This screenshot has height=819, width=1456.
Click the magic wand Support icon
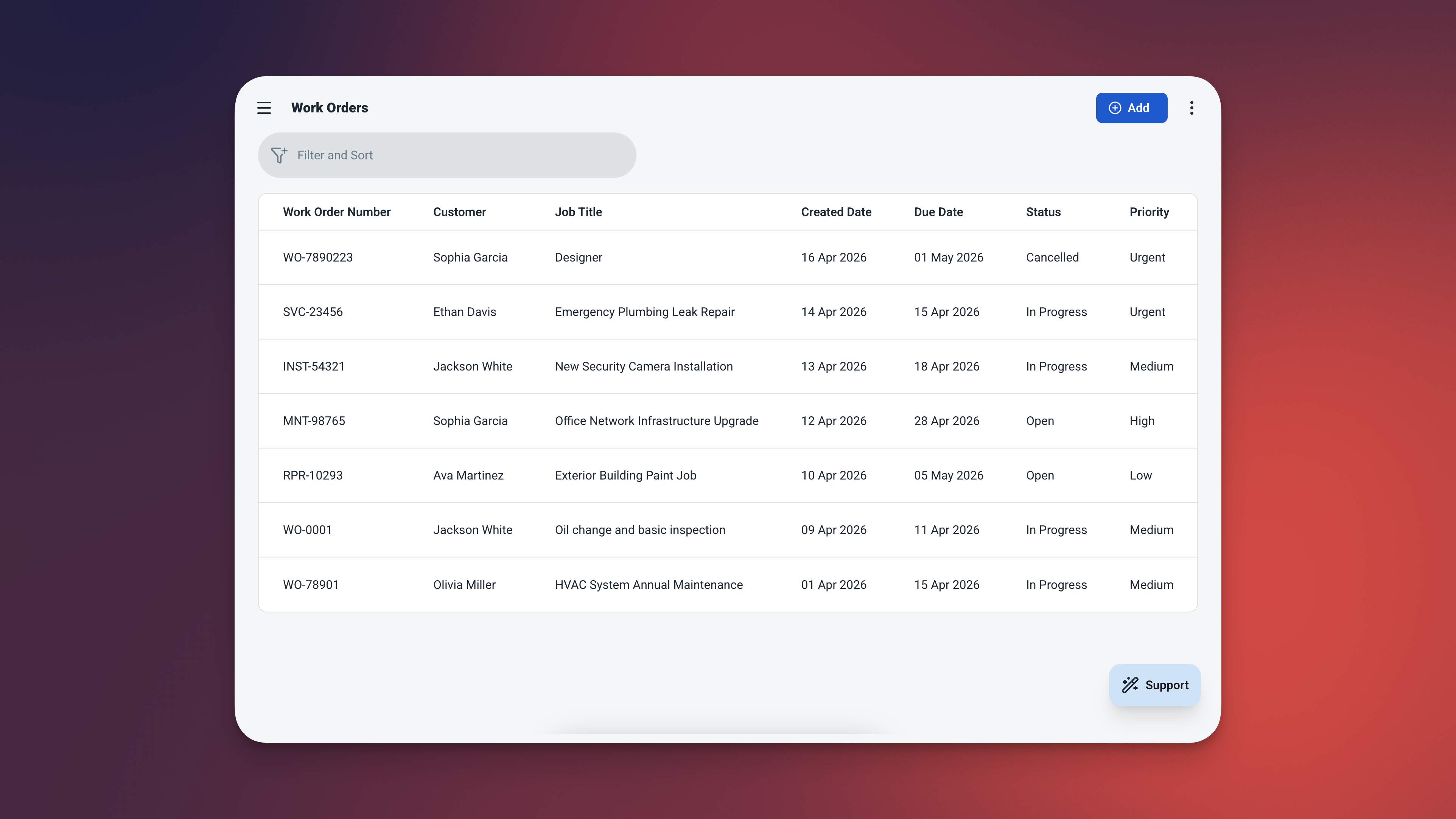(x=1130, y=685)
